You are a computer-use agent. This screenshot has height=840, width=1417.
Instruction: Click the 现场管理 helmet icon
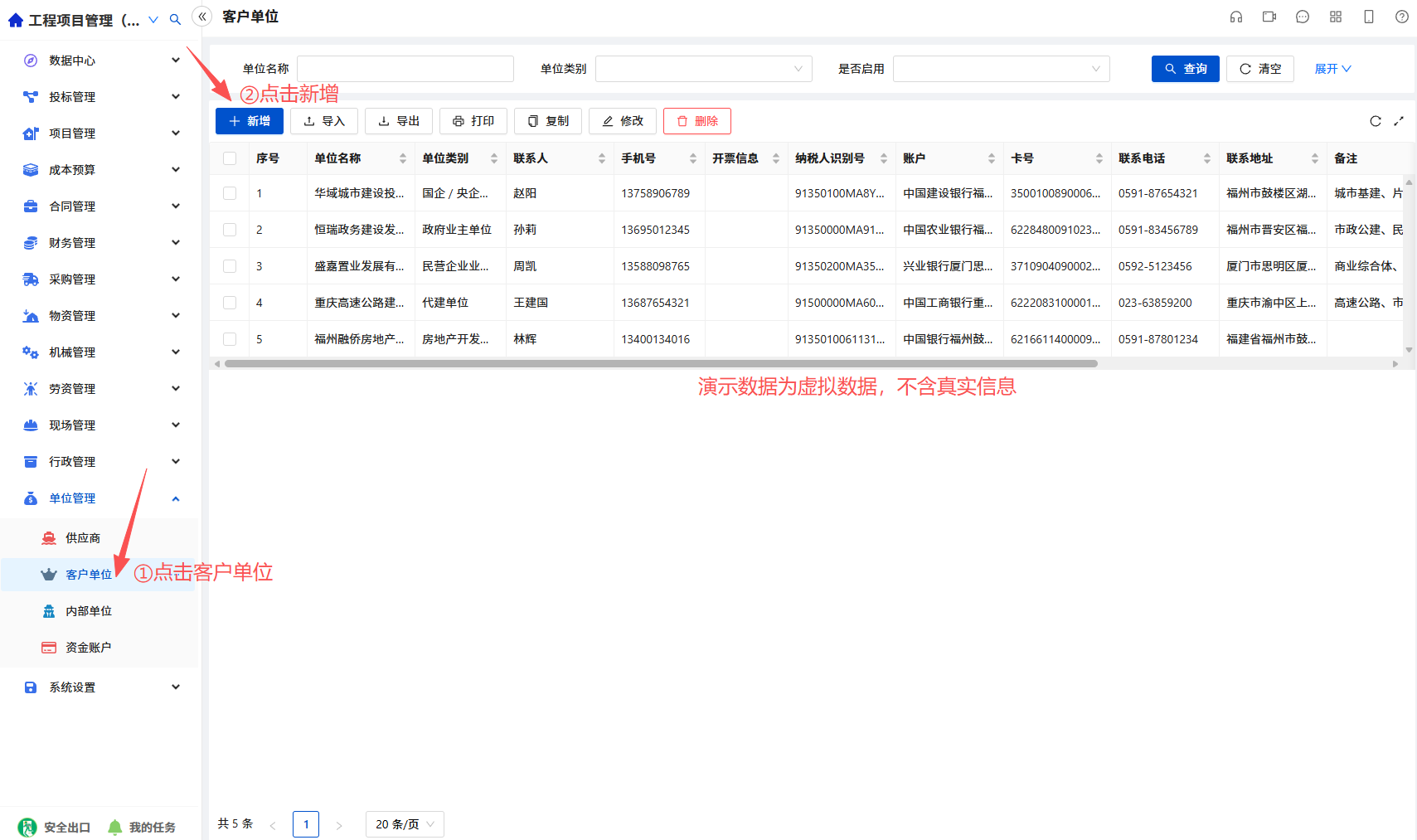tap(31, 425)
